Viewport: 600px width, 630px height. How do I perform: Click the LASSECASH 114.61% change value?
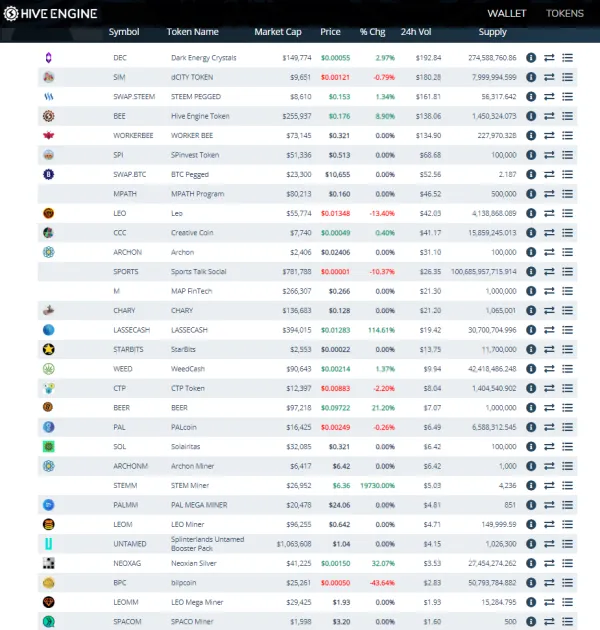(381, 330)
